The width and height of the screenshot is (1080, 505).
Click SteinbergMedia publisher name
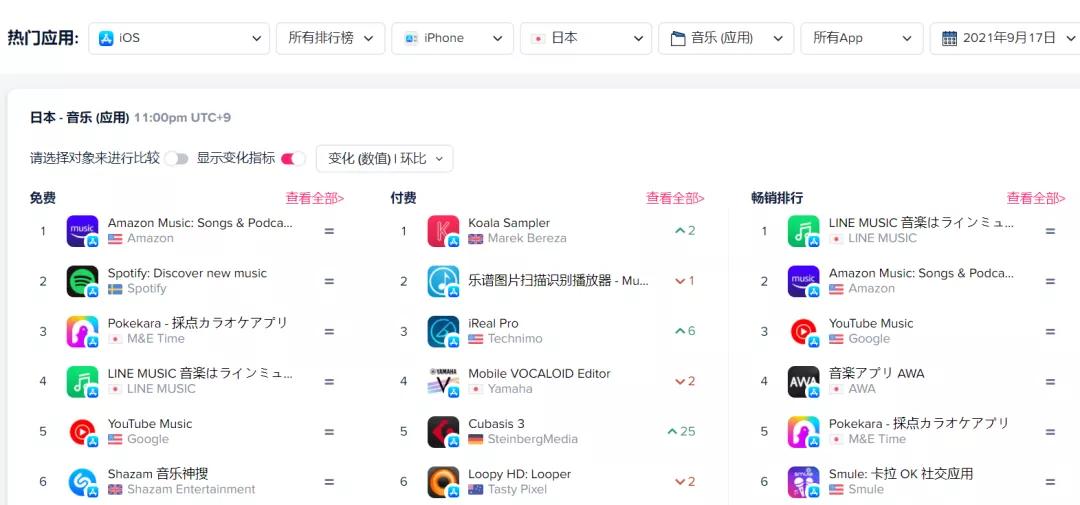click(x=532, y=440)
